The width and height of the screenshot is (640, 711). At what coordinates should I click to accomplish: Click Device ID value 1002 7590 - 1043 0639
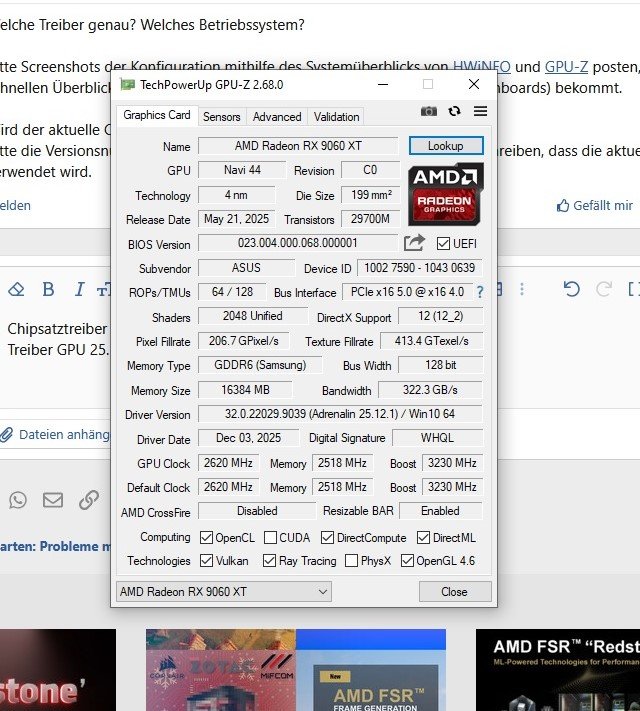[420, 268]
